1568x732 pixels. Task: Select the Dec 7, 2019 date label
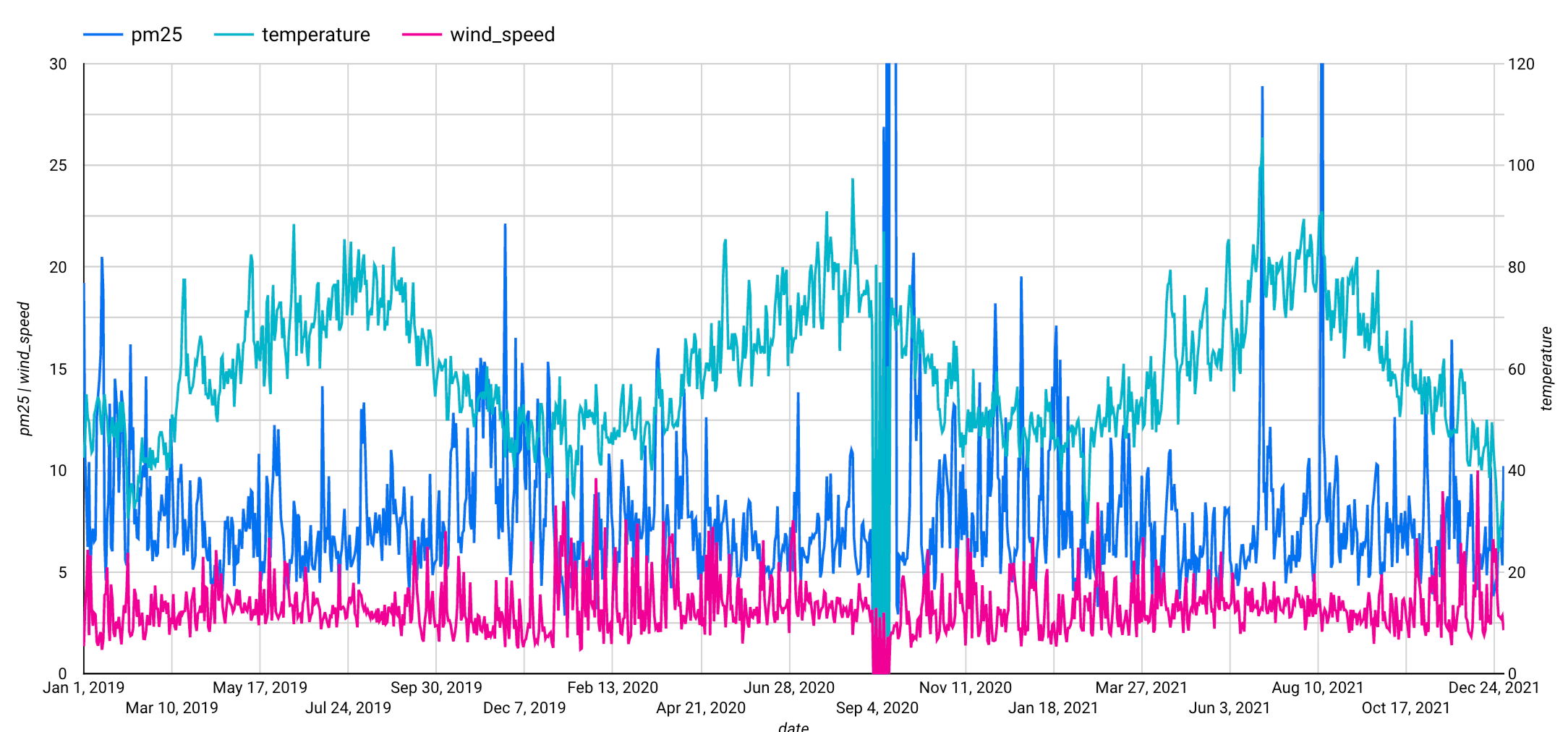pos(524,707)
